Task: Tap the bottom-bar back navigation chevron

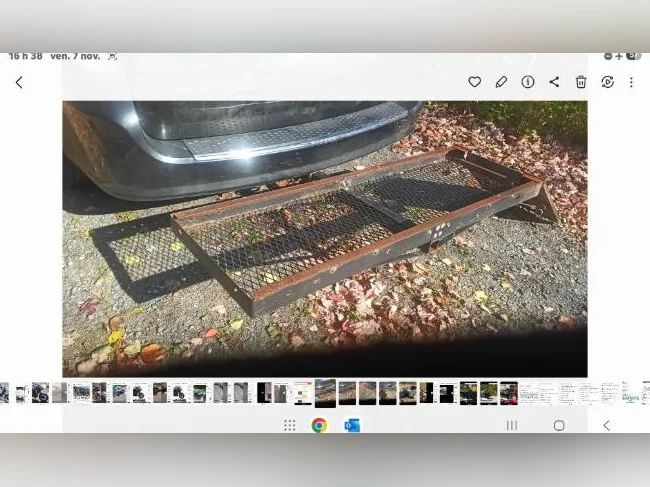Action: click(606, 425)
